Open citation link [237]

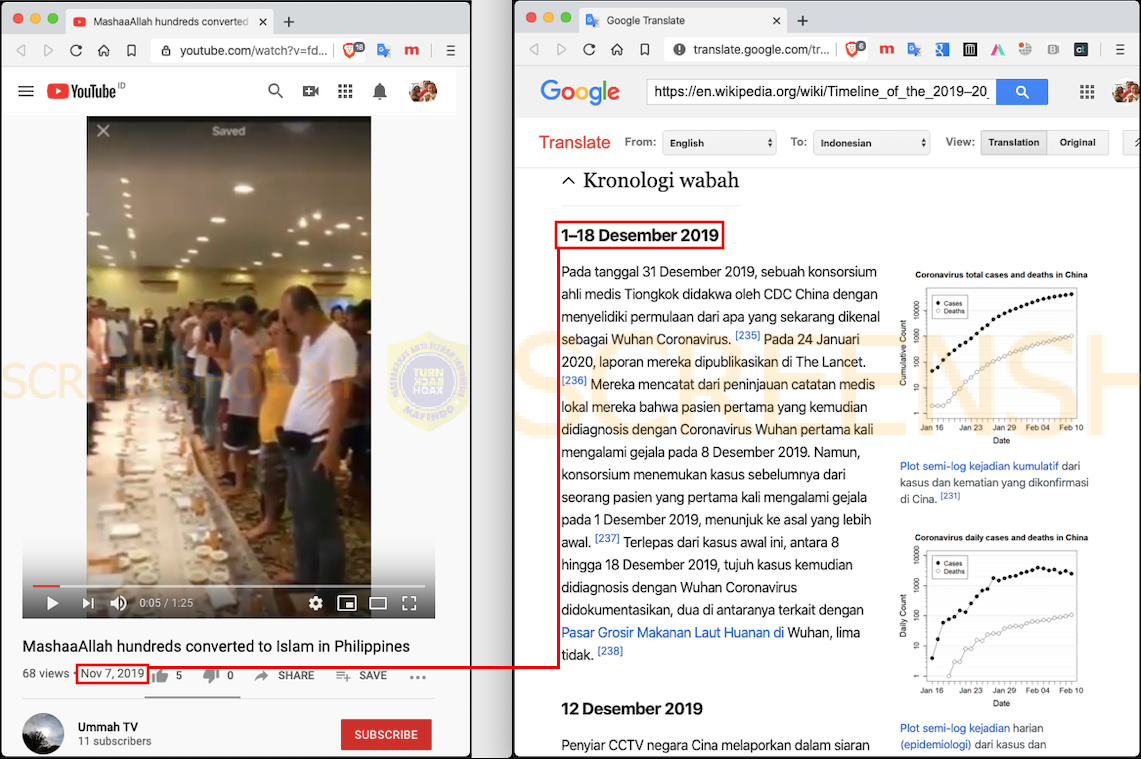[x=607, y=539]
